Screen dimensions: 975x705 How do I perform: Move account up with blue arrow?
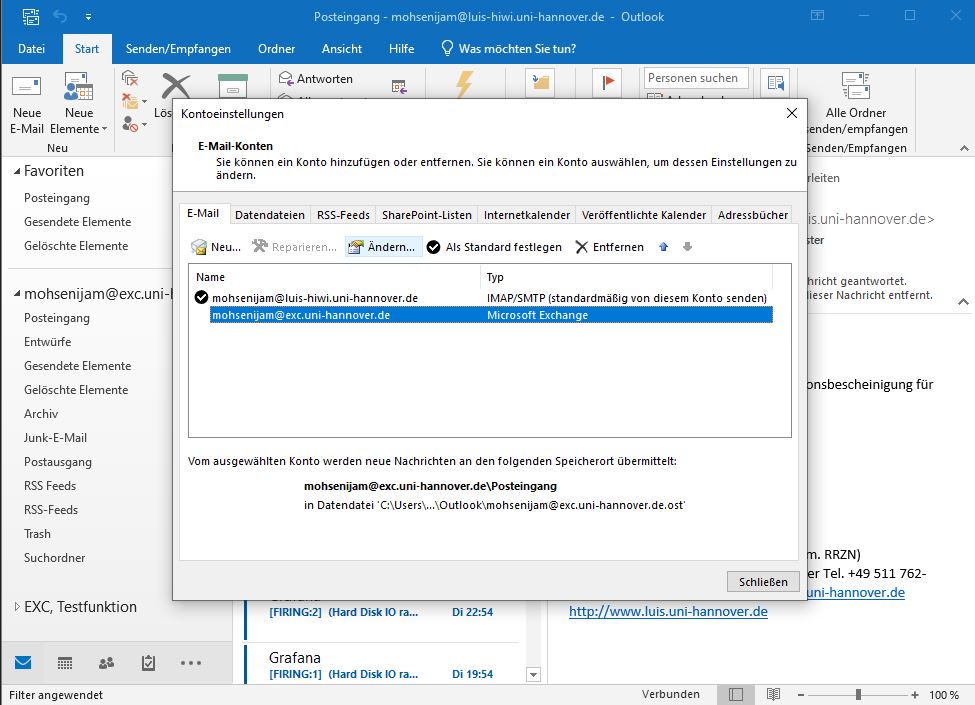663,247
